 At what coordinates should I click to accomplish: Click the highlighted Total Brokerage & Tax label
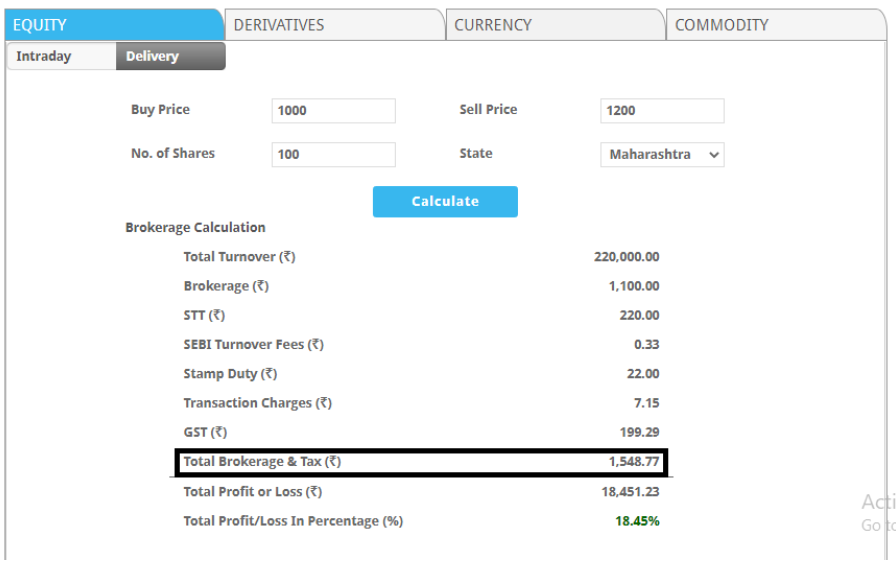click(x=262, y=462)
